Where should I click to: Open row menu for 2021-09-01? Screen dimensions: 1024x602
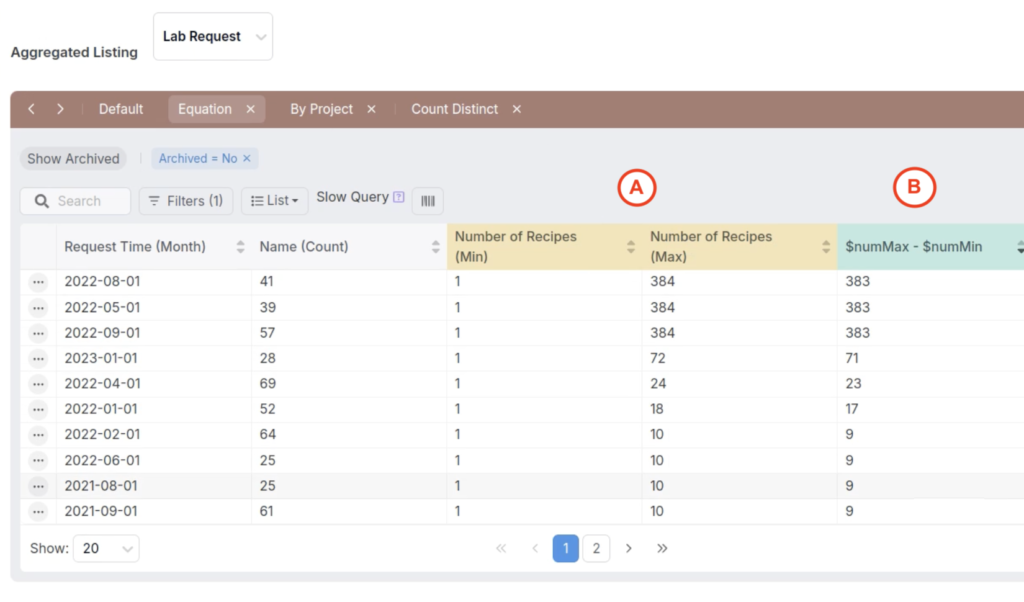39,512
